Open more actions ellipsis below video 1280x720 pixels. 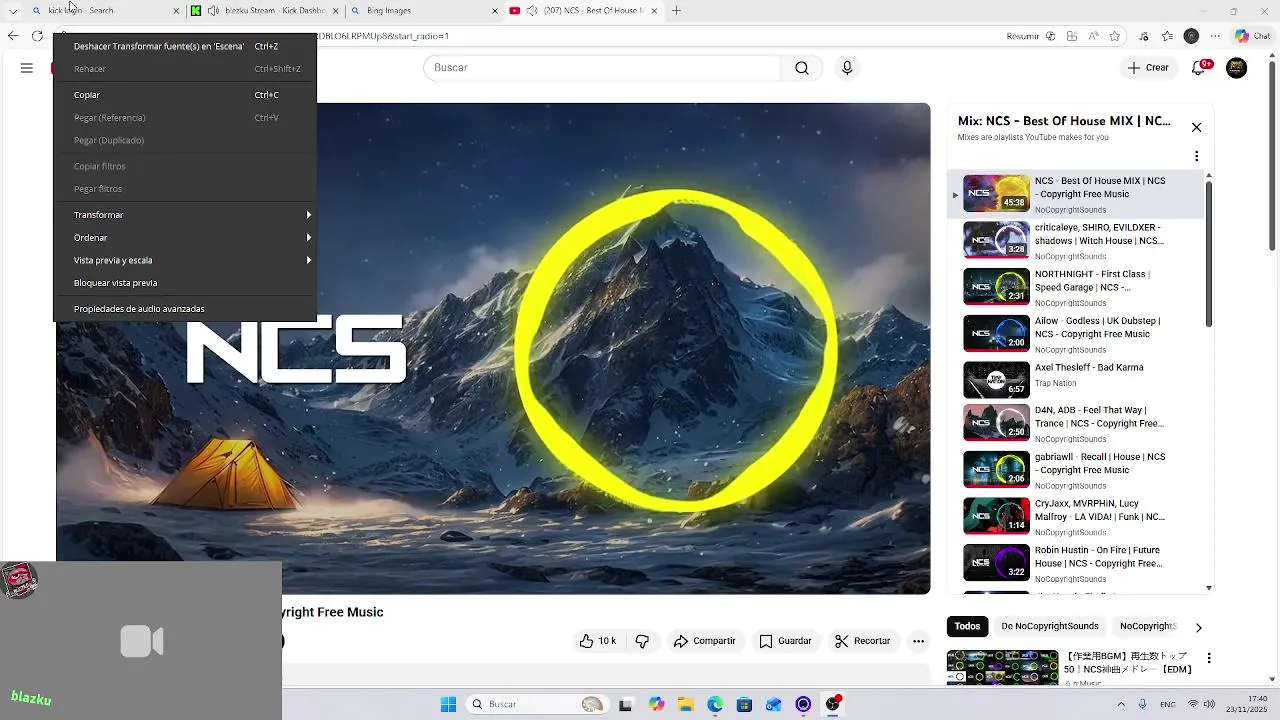pos(918,641)
